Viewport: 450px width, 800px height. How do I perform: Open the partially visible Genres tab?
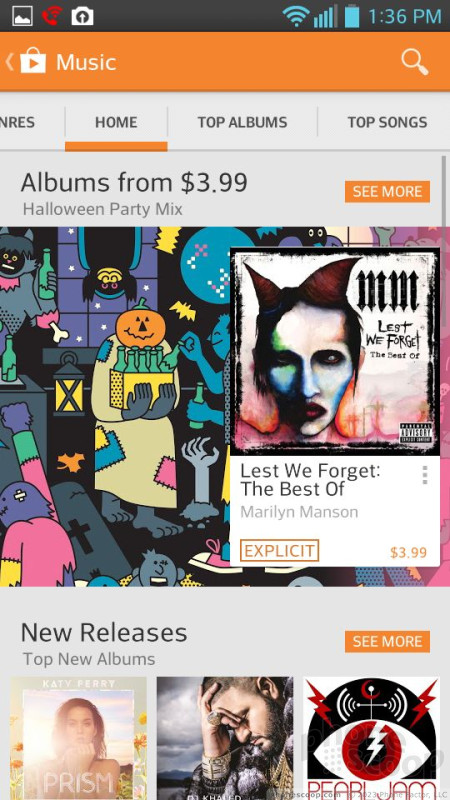17,122
